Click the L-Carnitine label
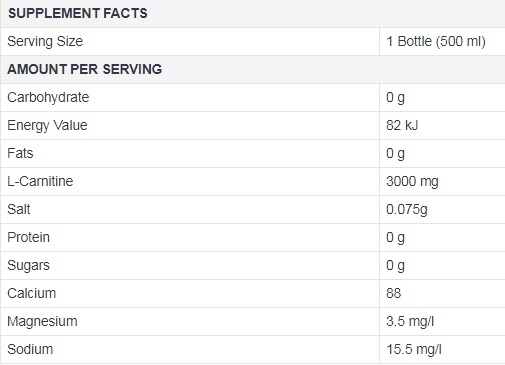Viewport: 505px width, 365px height. coord(40,181)
